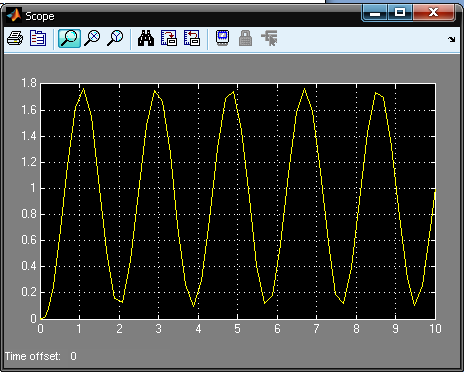Click the Time offset label

(x=33, y=356)
